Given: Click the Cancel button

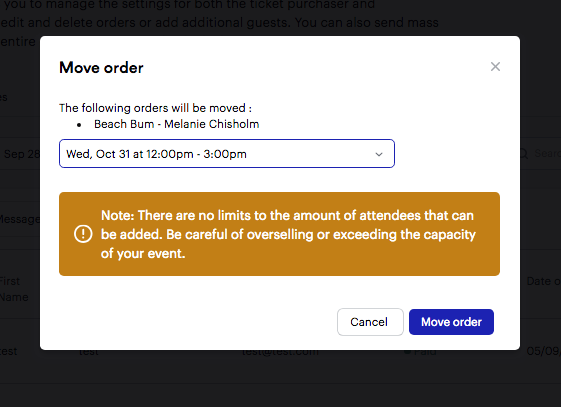Looking at the screenshot, I should (370, 322).
